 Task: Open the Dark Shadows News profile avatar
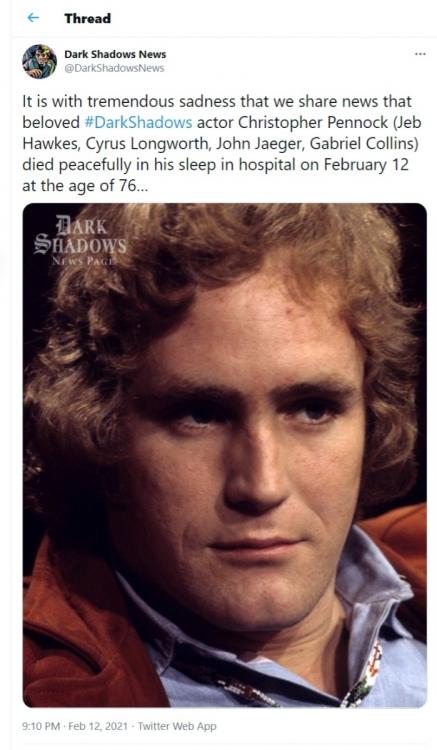(39, 61)
